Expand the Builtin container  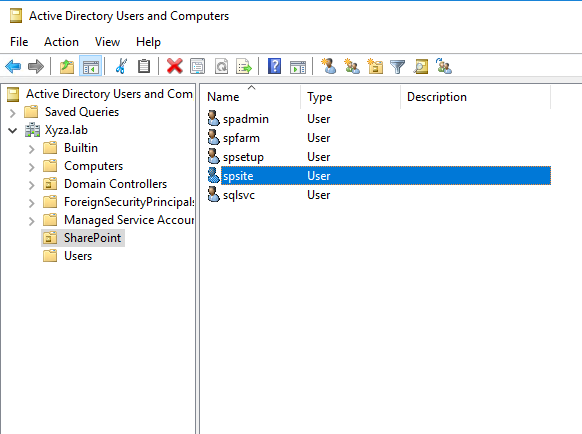pyautogui.click(x=32, y=149)
